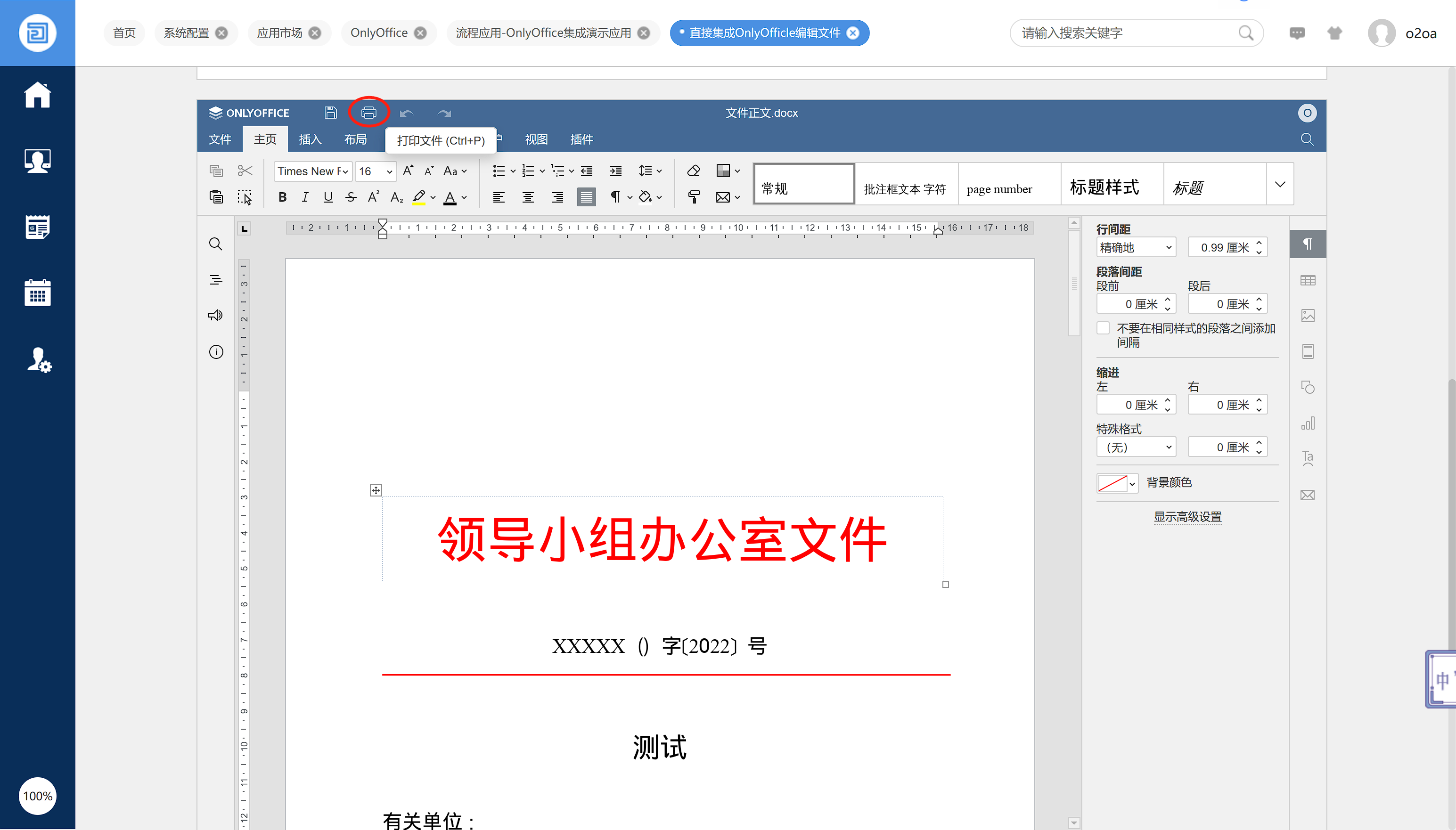1456x830 pixels.
Task: Click the print file icon
Action: tap(368, 112)
